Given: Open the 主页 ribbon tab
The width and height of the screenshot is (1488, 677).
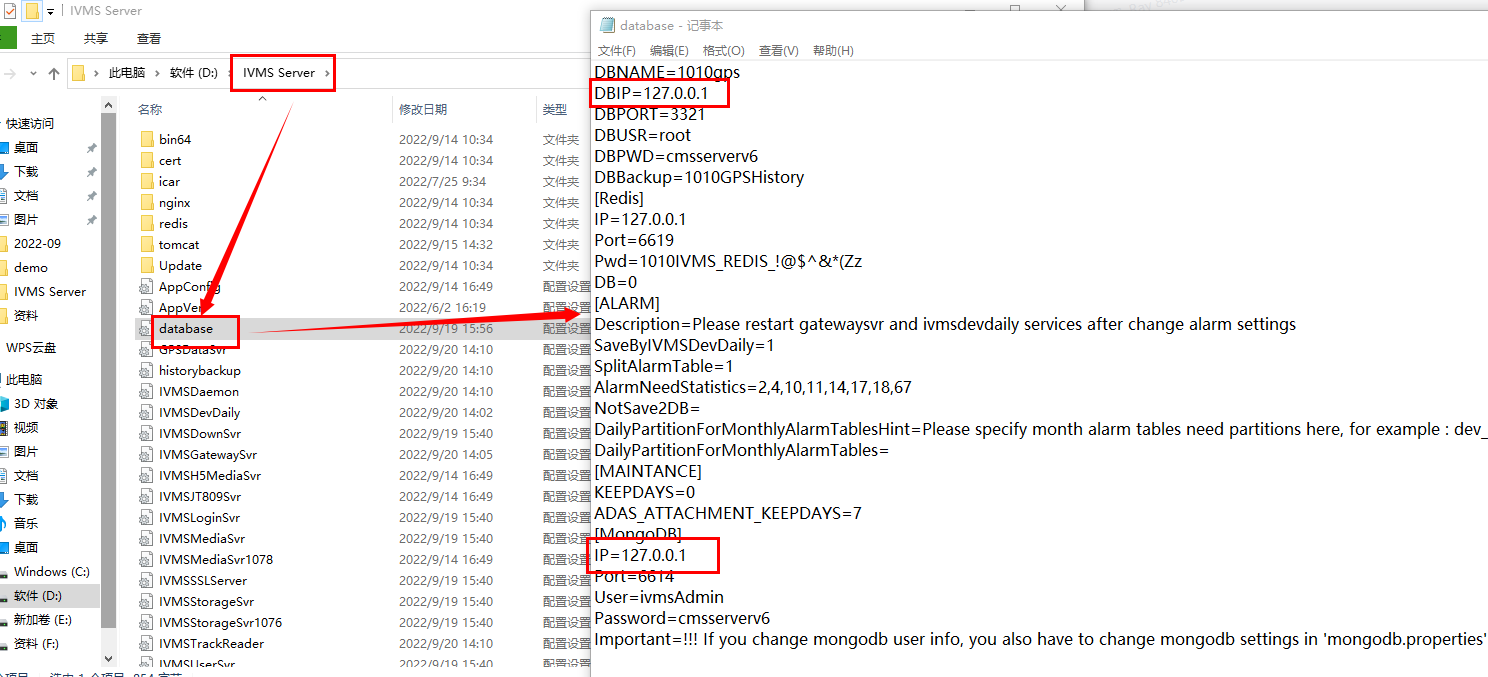Looking at the screenshot, I should pos(43,39).
